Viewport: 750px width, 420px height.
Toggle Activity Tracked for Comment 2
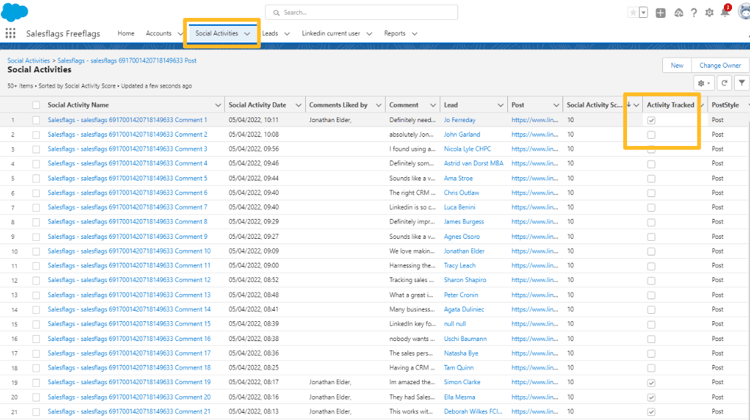click(651, 135)
